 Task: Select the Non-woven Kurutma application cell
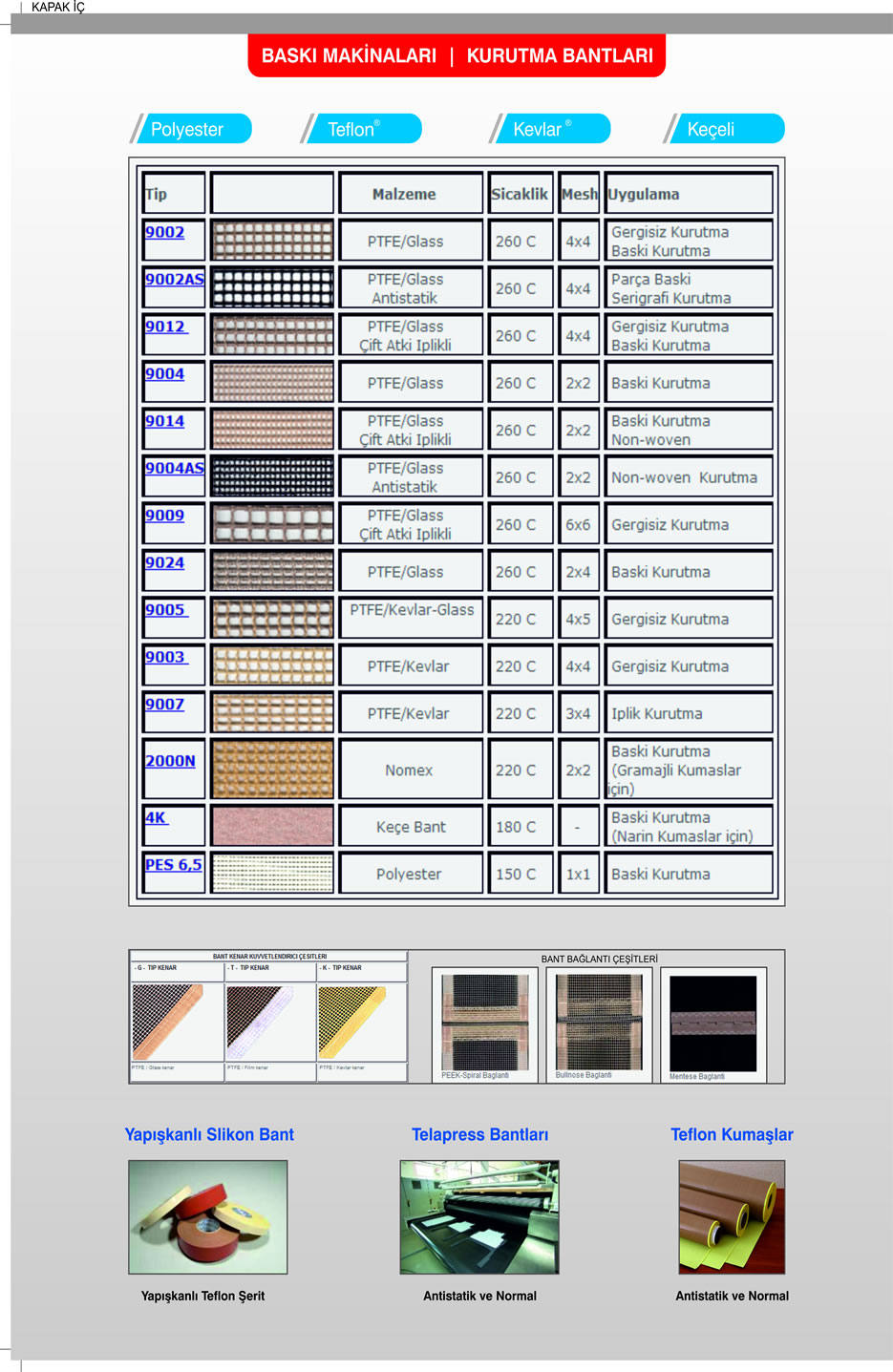(689, 476)
